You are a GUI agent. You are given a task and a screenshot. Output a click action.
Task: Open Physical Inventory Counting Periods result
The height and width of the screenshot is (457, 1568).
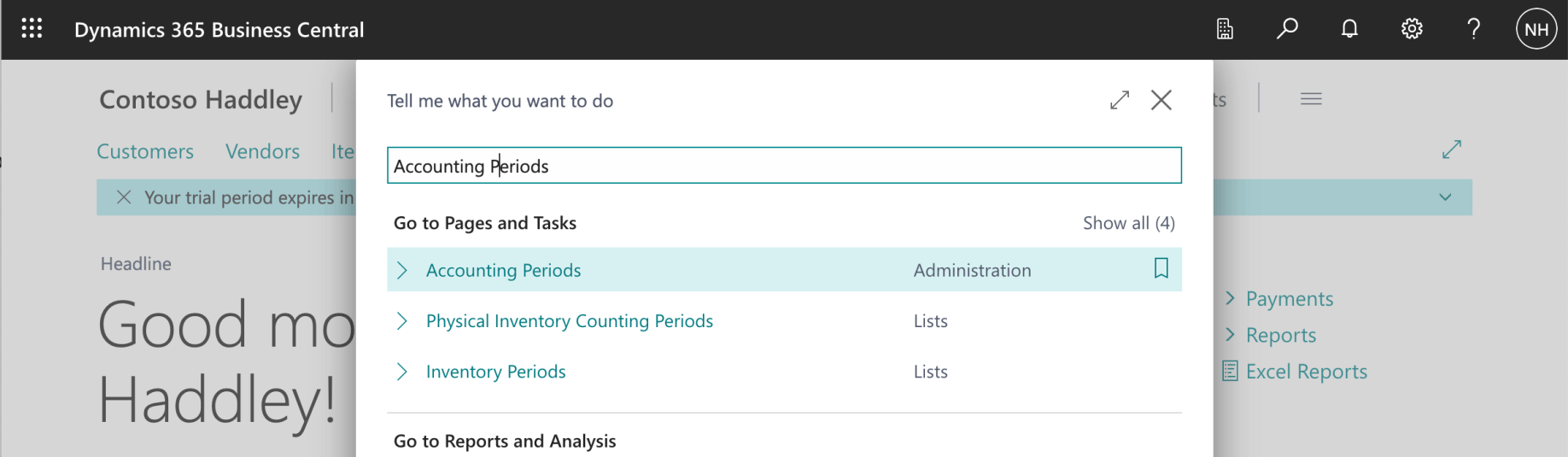click(569, 321)
